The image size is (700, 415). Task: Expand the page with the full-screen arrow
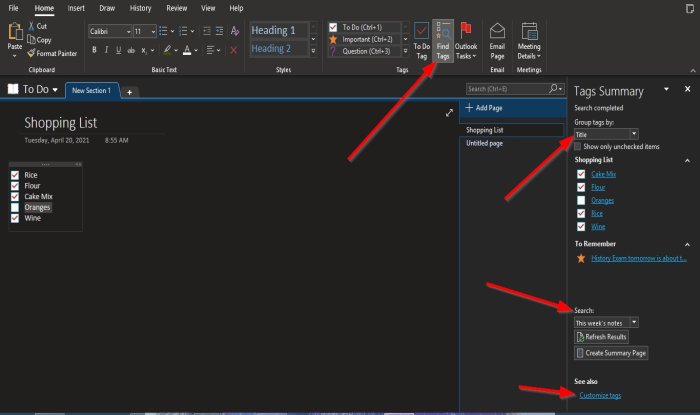coord(449,113)
